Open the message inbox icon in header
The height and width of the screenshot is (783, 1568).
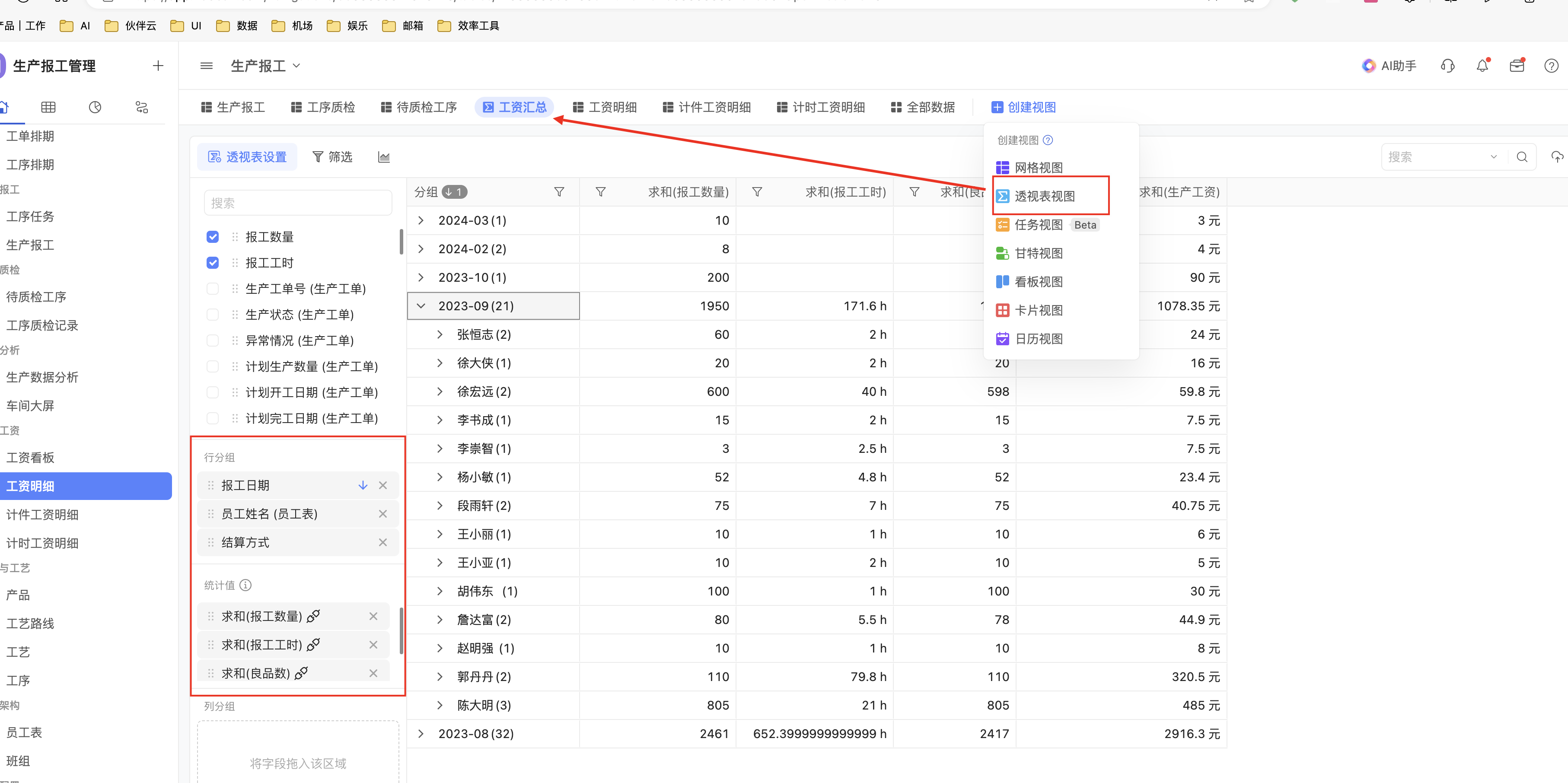pyautogui.click(x=1517, y=66)
